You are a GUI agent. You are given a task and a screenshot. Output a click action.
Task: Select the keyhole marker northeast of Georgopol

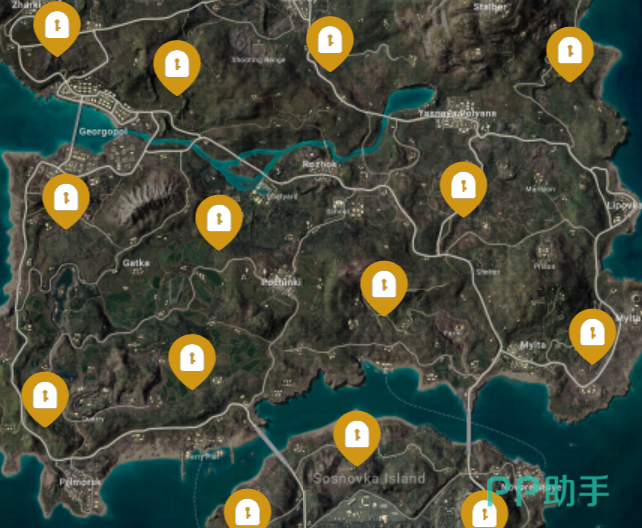tap(177, 65)
